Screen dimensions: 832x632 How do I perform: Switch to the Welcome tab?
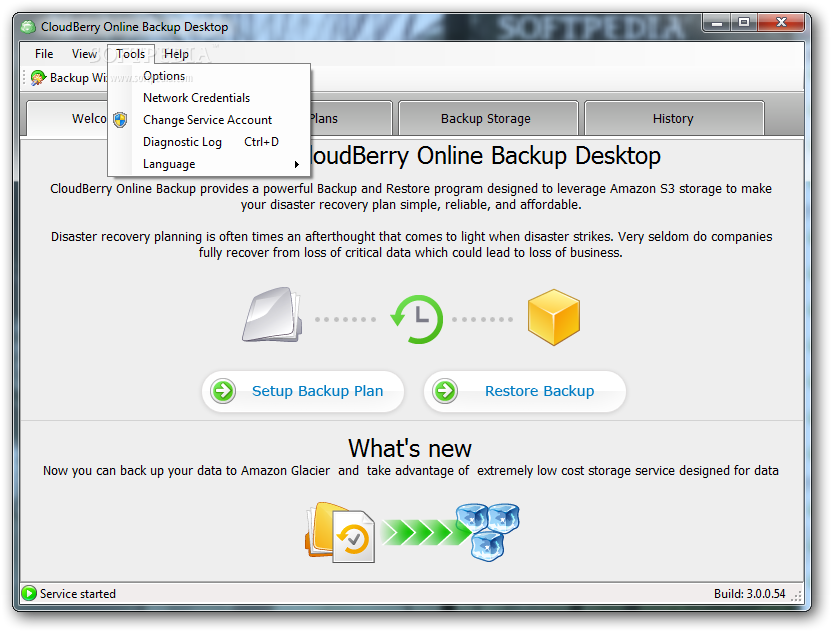(67, 118)
